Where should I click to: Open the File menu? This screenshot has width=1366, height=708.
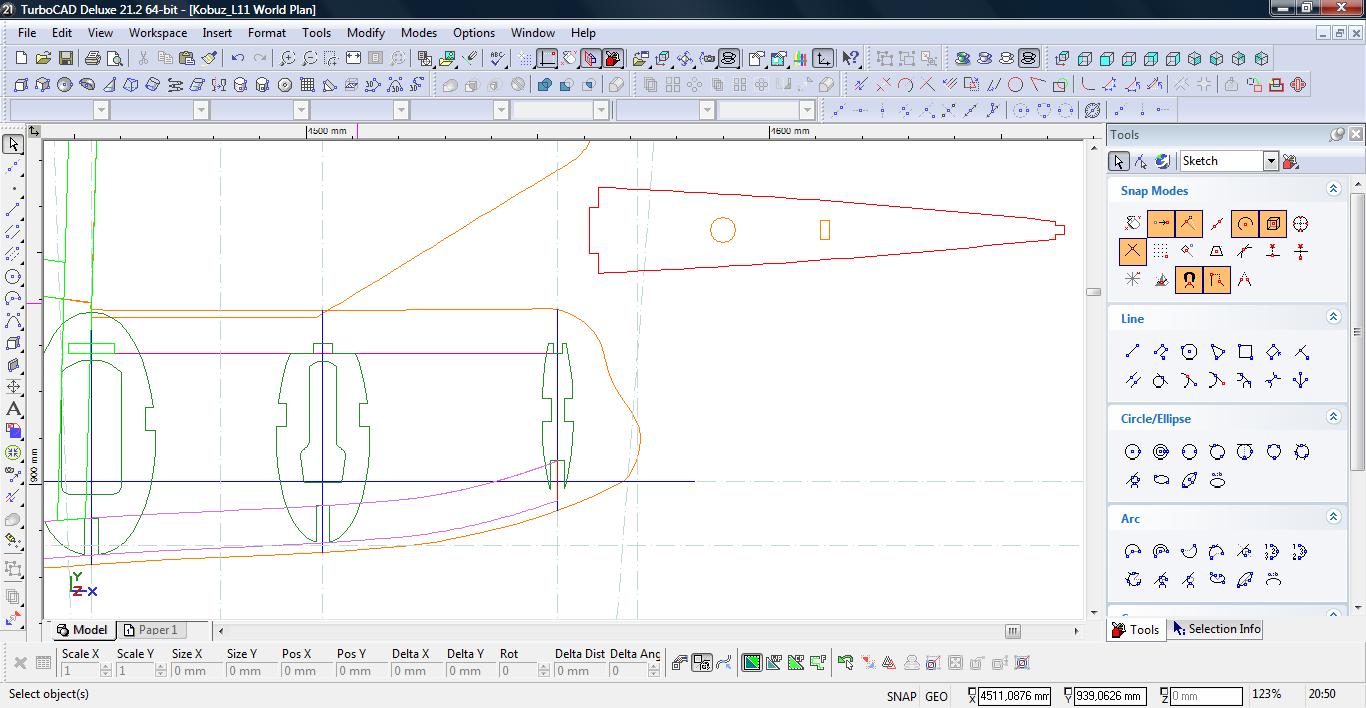pyautogui.click(x=27, y=33)
